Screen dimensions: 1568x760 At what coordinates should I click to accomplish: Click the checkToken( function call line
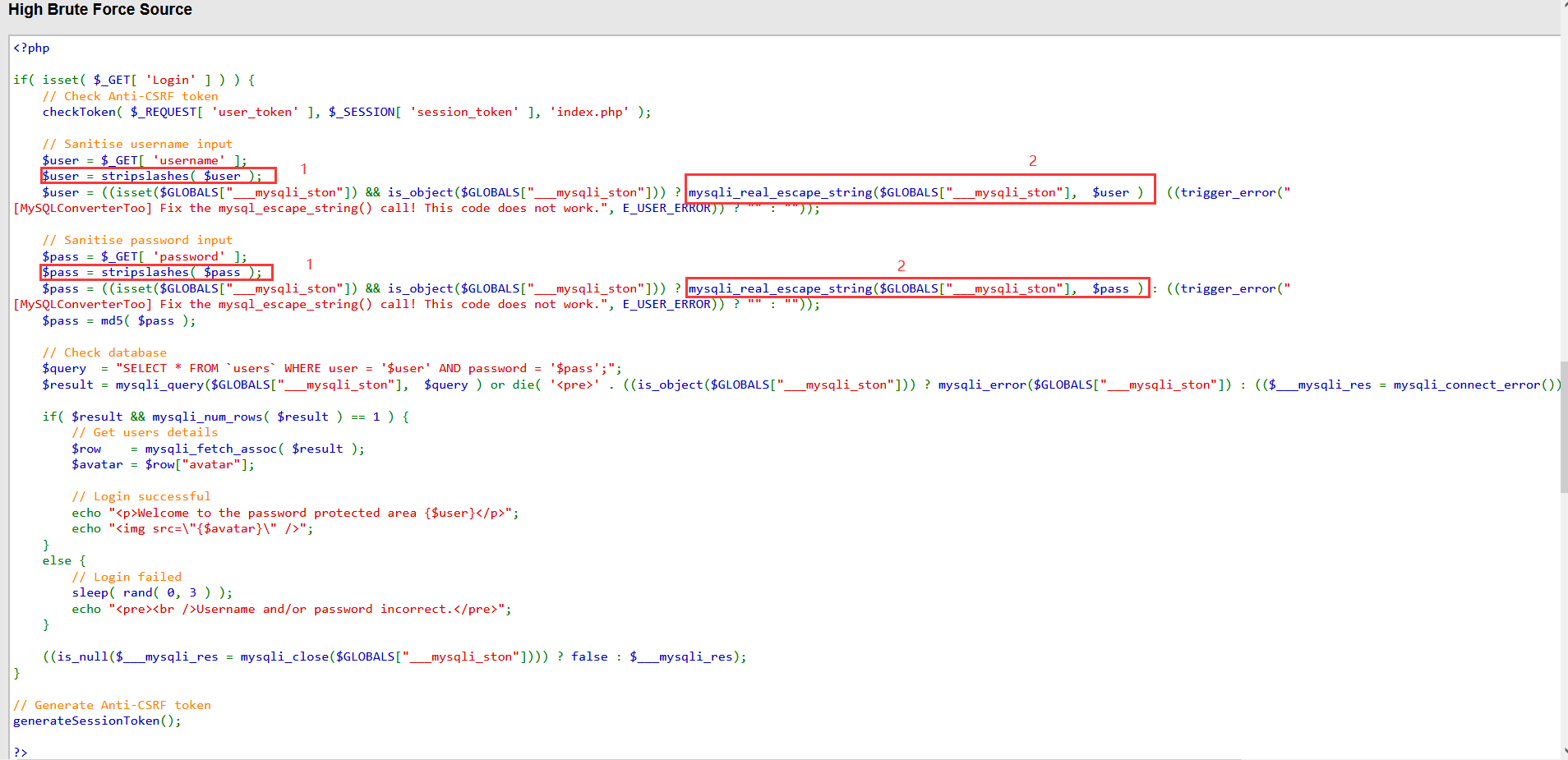click(347, 112)
